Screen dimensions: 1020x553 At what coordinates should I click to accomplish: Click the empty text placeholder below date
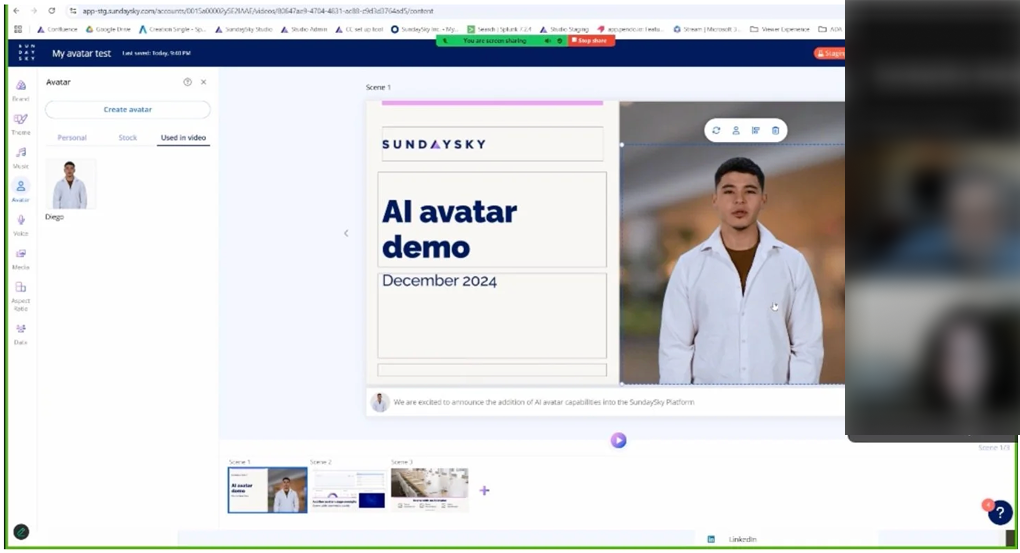point(492,370)
